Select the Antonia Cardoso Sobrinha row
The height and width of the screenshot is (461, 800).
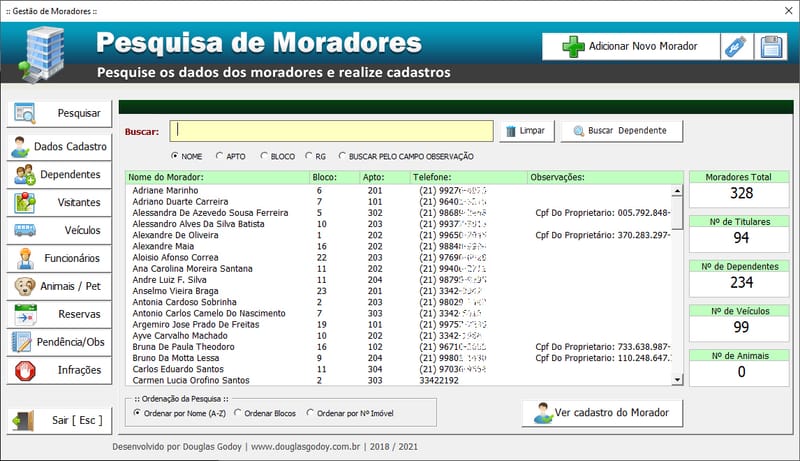click(x=398, y=302)
